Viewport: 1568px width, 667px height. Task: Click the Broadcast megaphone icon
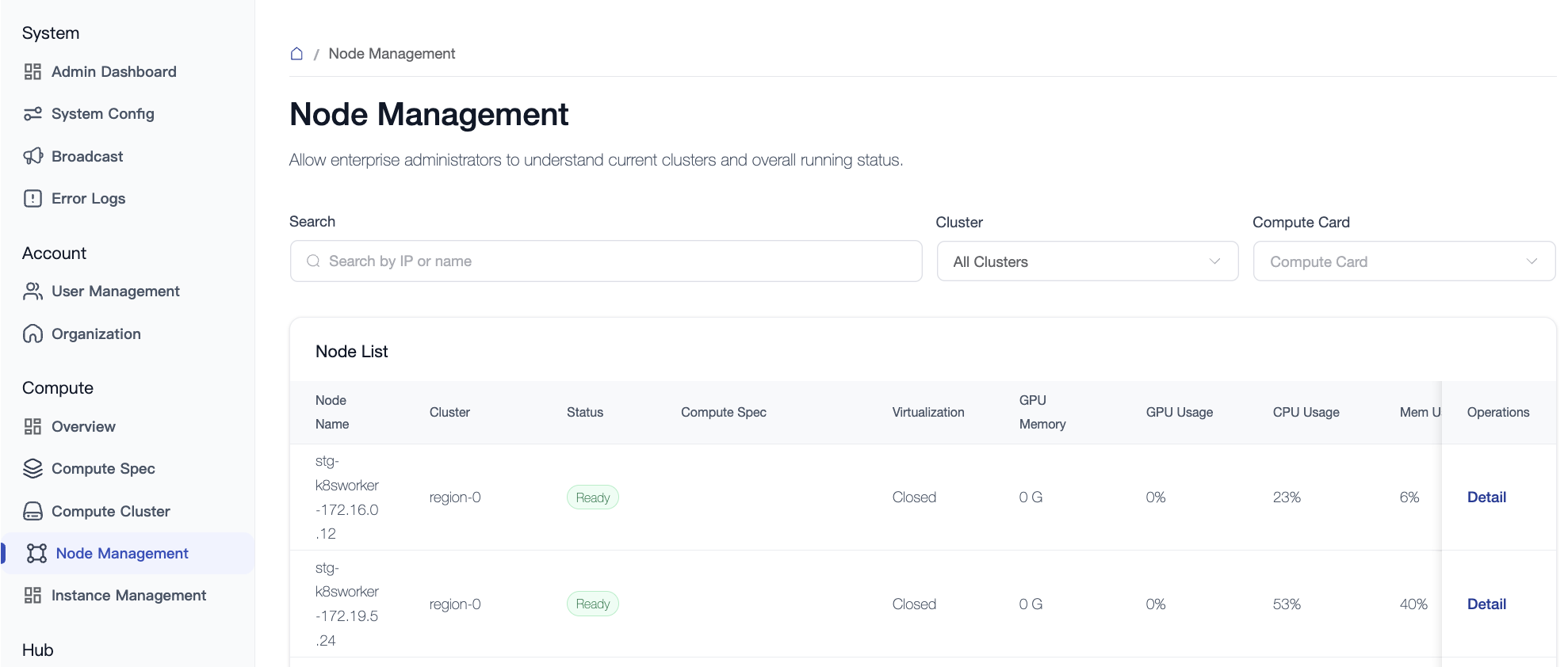(33, 156)
